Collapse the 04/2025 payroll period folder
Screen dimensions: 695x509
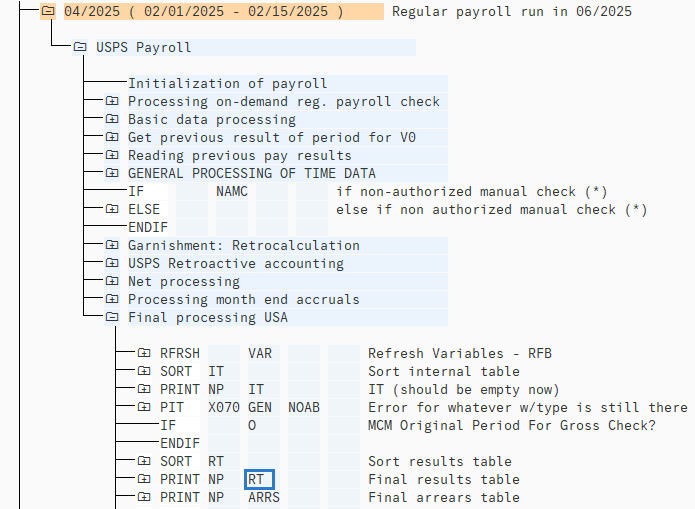pyautogui.click(x=47, y=12)
